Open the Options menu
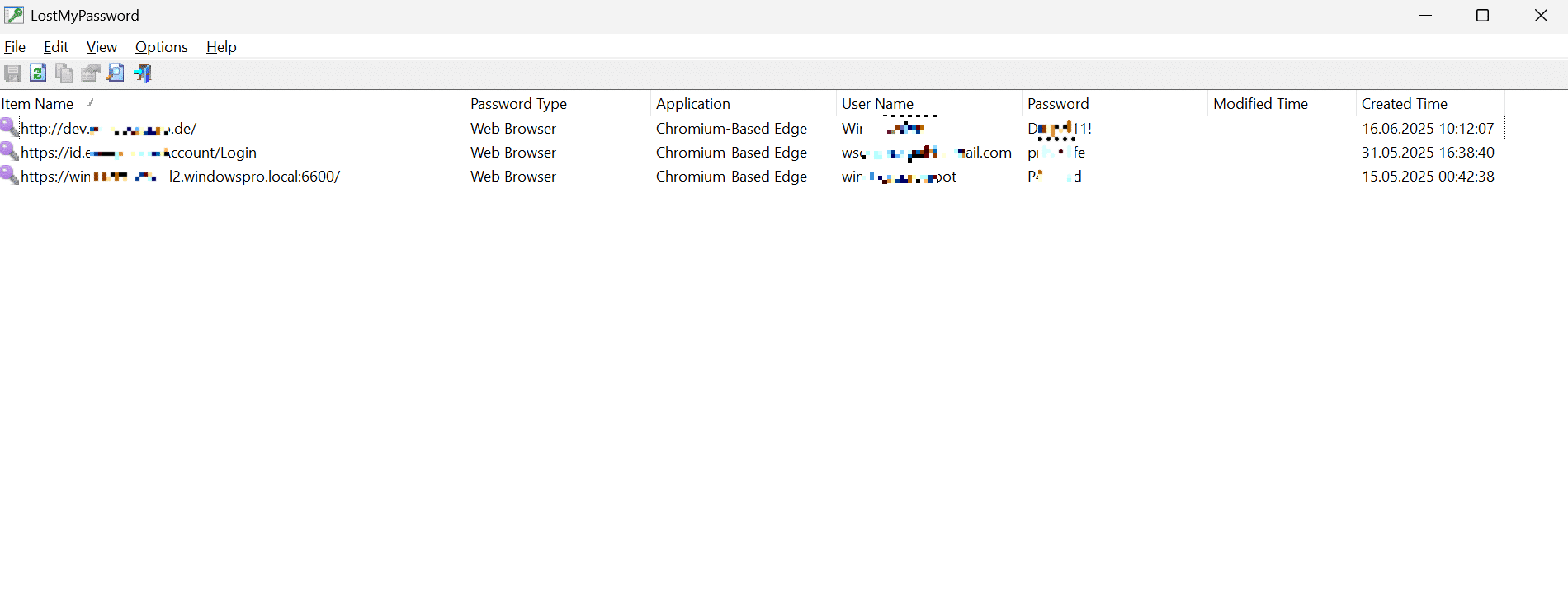The image size is (1568, 590). (x=162, y=47)
